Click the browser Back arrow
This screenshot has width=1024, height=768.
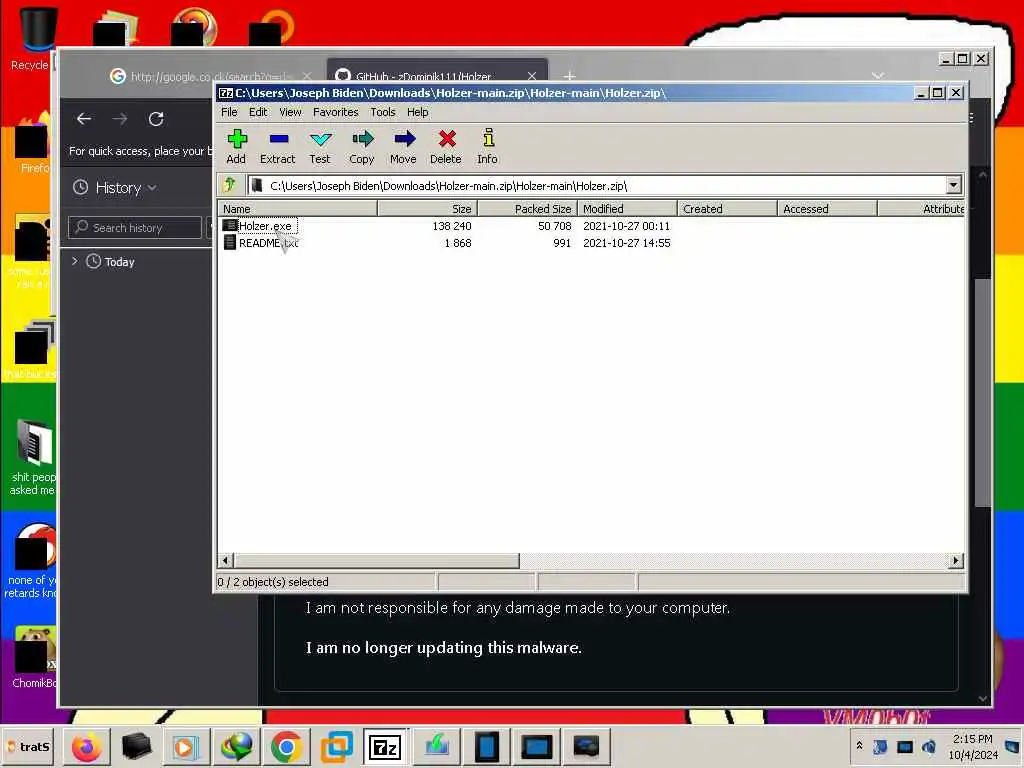tap(84, 119)
